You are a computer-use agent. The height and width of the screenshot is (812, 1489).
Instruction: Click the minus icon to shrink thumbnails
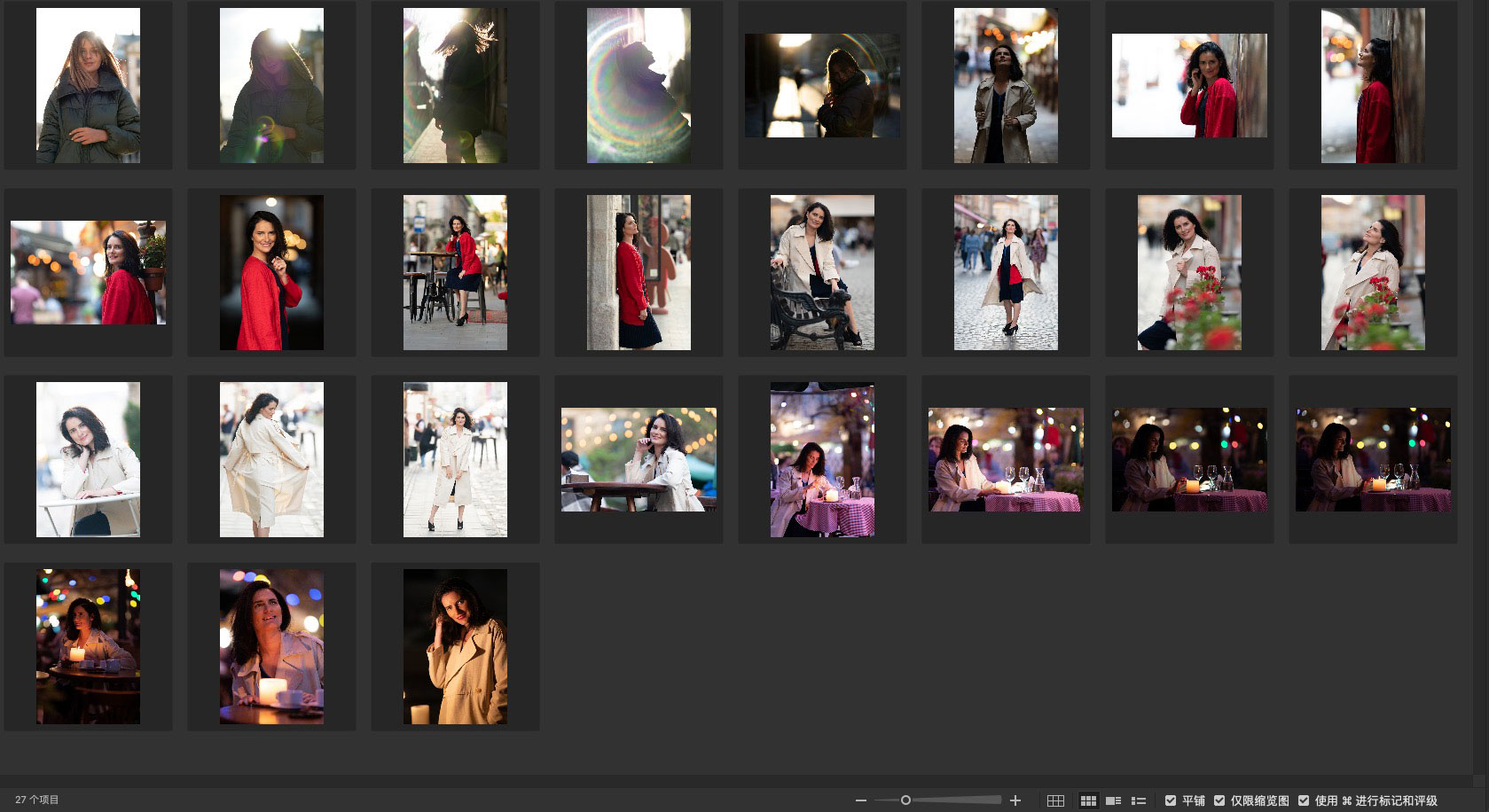860,800
